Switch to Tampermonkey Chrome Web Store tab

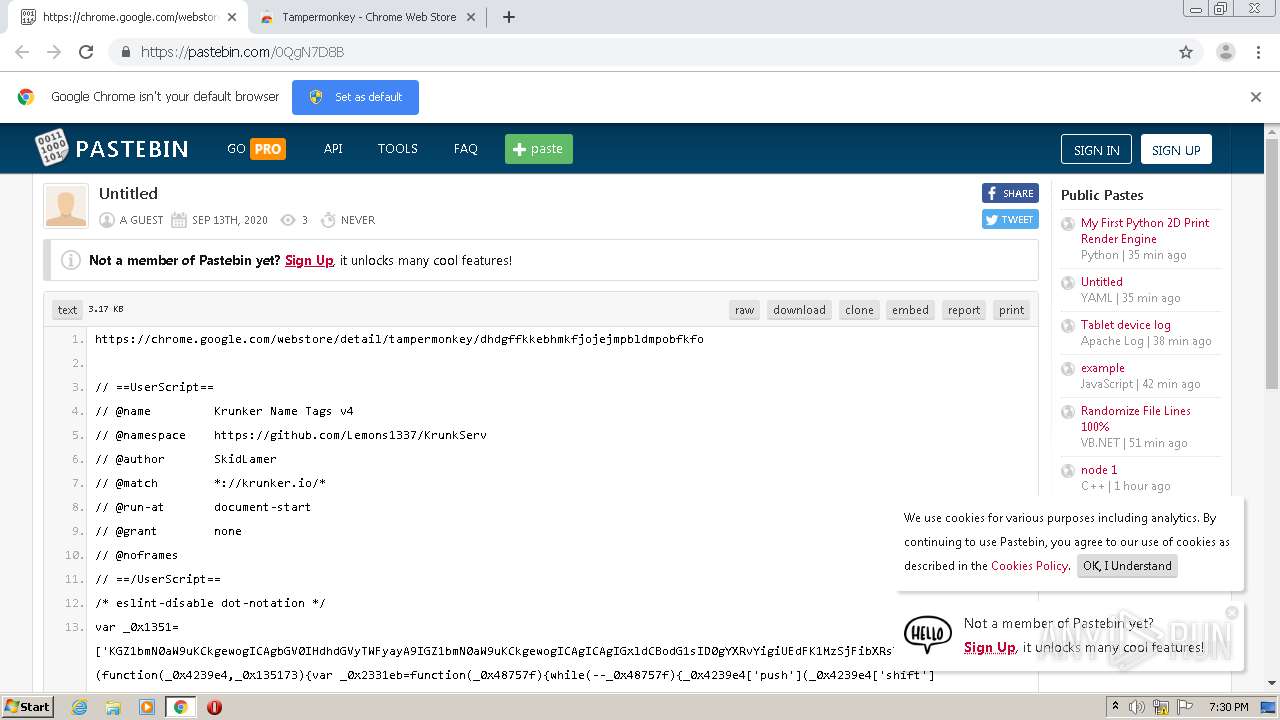(x=368, y=17)
